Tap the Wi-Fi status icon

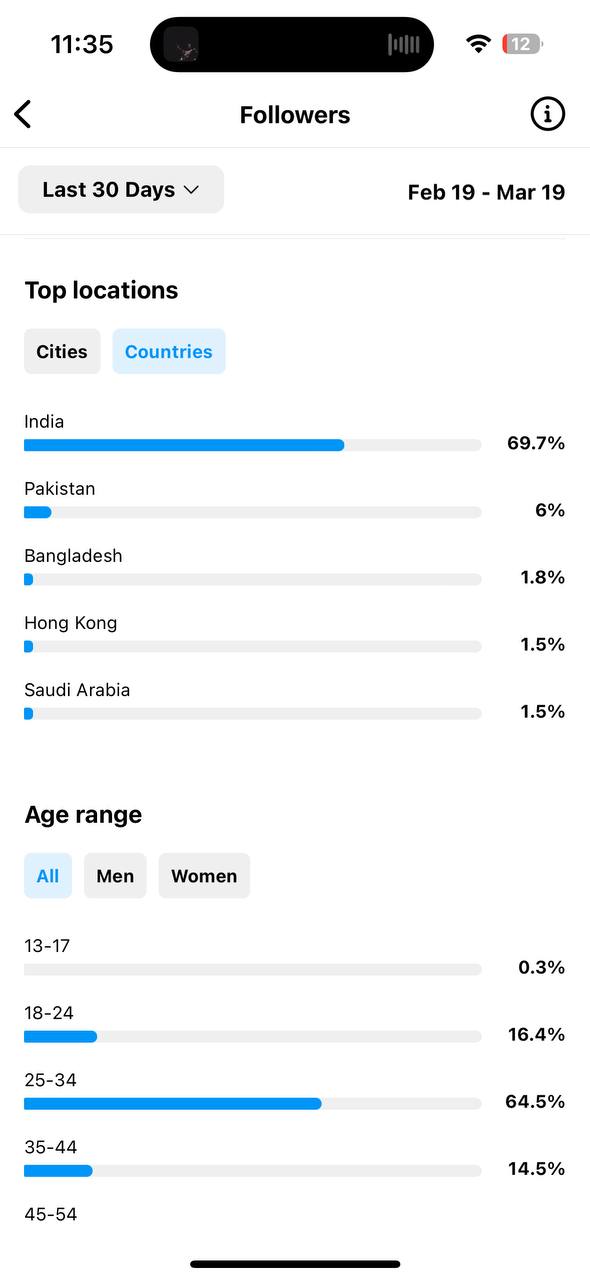(x=479, y=44)
